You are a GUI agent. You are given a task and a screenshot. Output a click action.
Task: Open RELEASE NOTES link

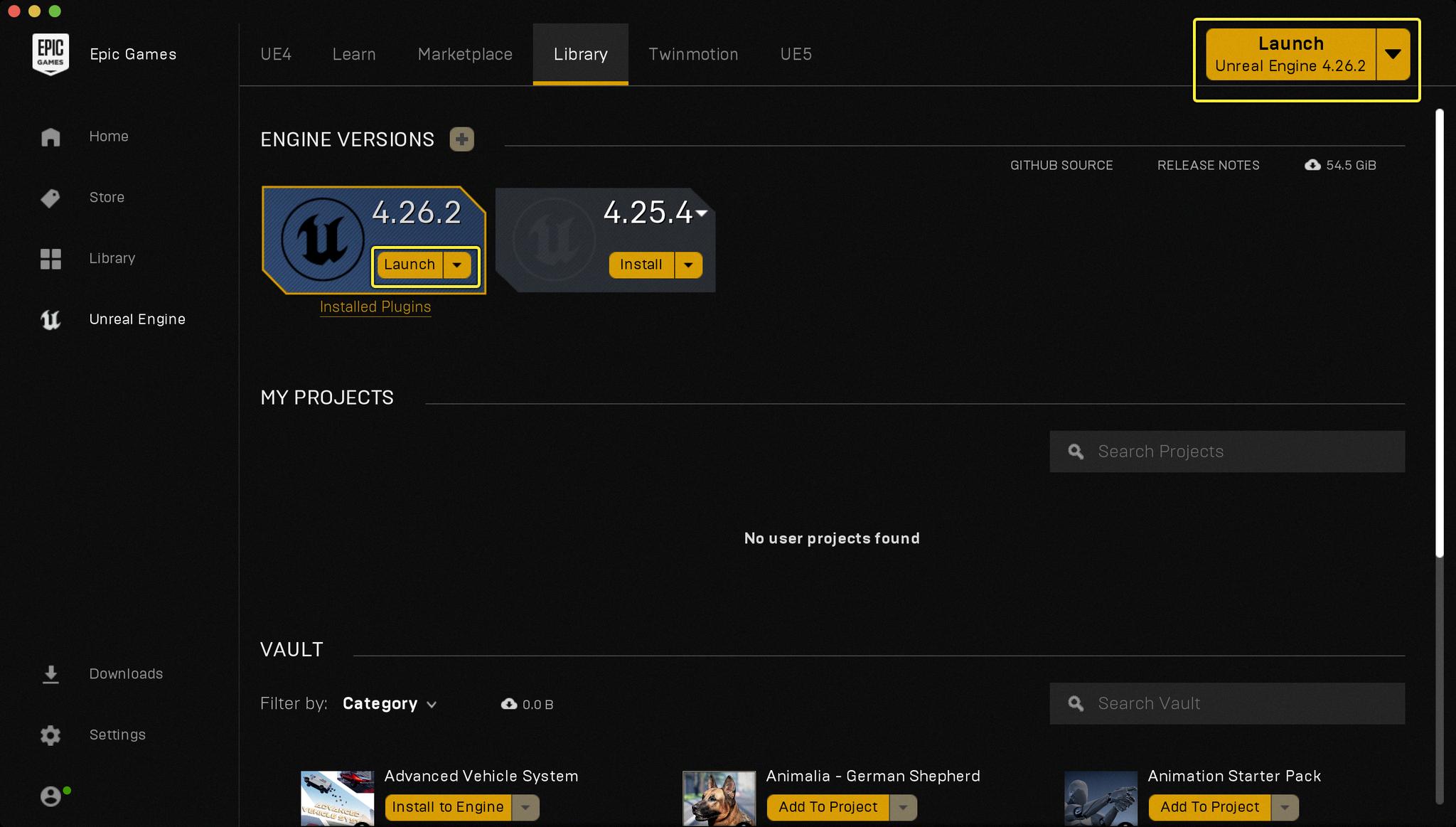[x=1208, y=166]
